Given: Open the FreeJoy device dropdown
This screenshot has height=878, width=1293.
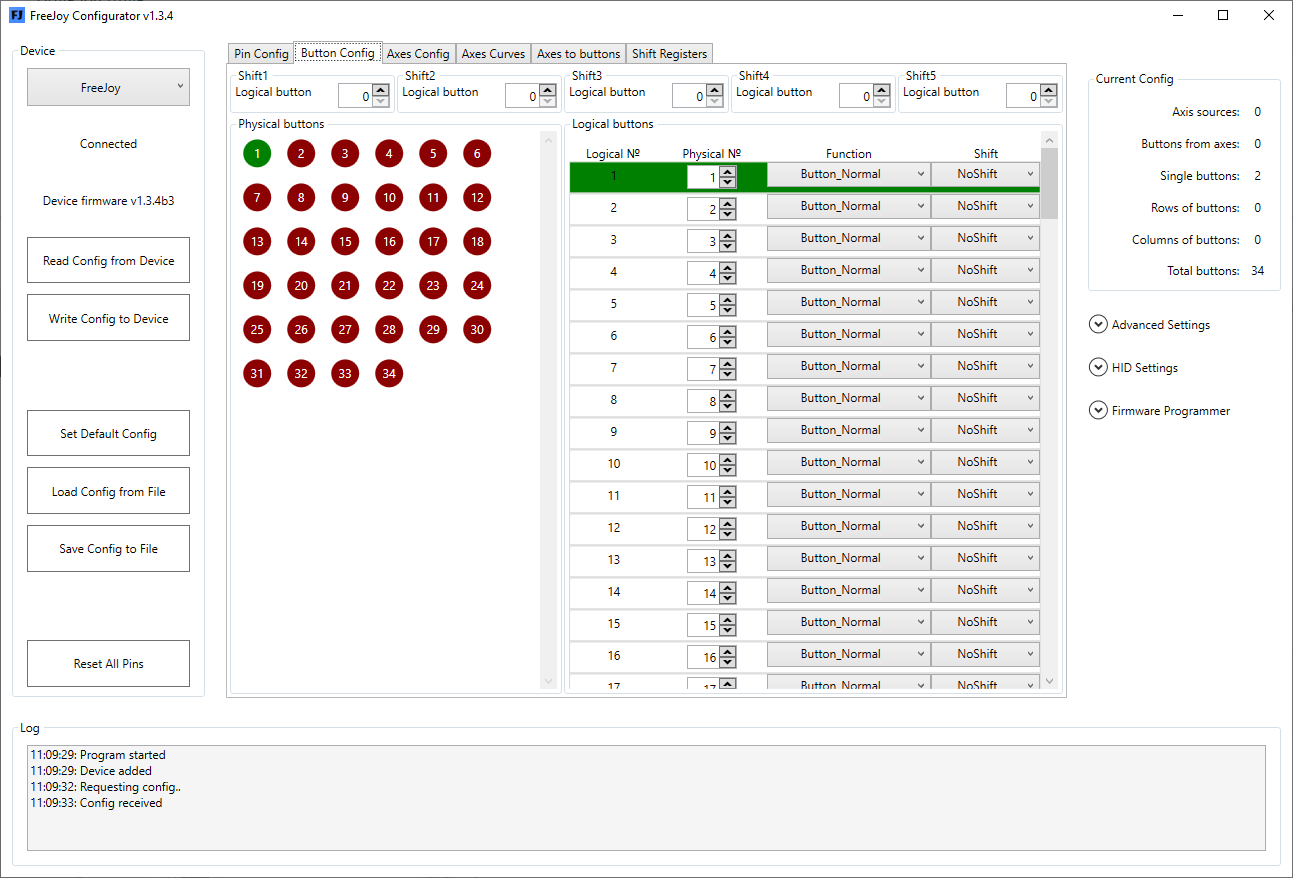Looking at the screenshot, I should pos(108,87).
